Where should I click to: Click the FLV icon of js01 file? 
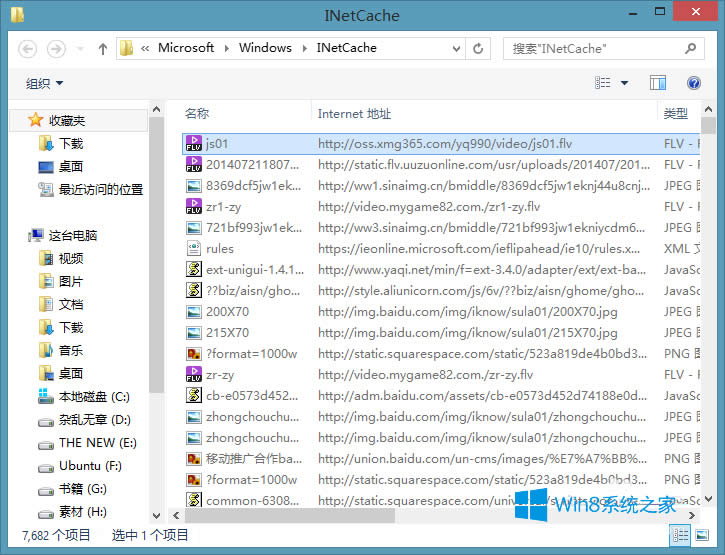[x=194, y=144]
